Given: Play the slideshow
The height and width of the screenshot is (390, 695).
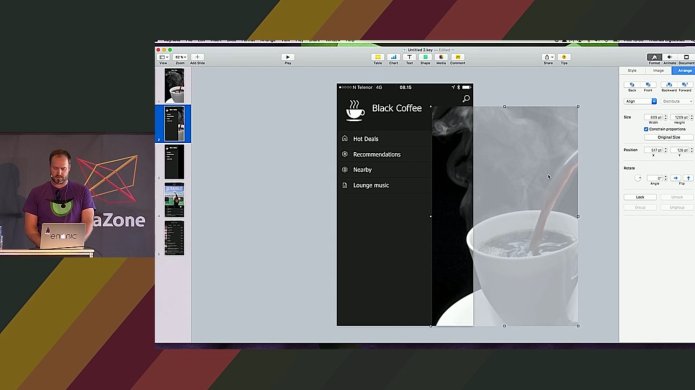Looking at the screenshot, I should (x=288, y=57).
